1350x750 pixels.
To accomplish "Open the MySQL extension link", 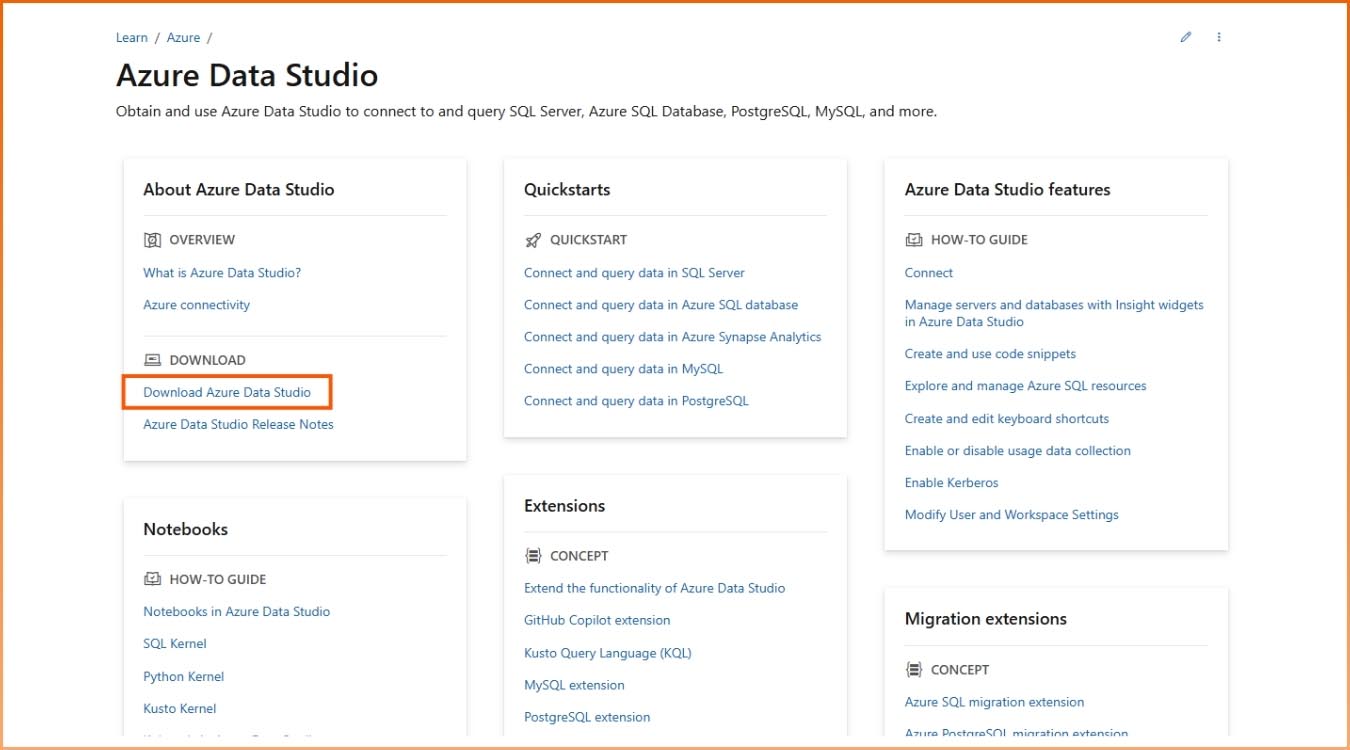I will click(574, 685).
